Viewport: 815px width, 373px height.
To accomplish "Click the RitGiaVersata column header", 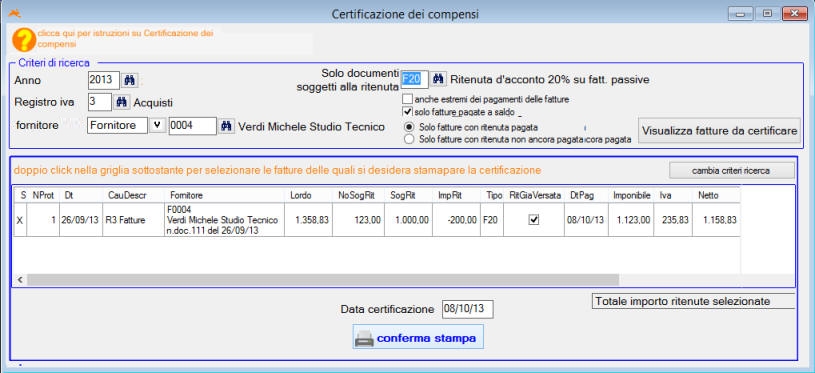I will point(534,195).
